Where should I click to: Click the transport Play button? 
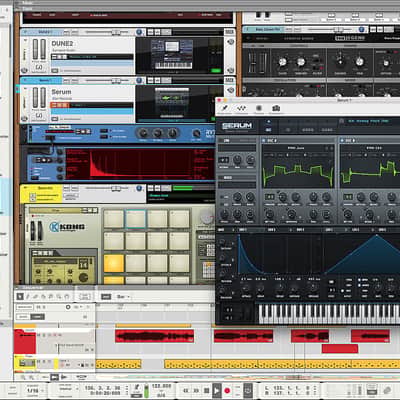(x=217, y=390)
